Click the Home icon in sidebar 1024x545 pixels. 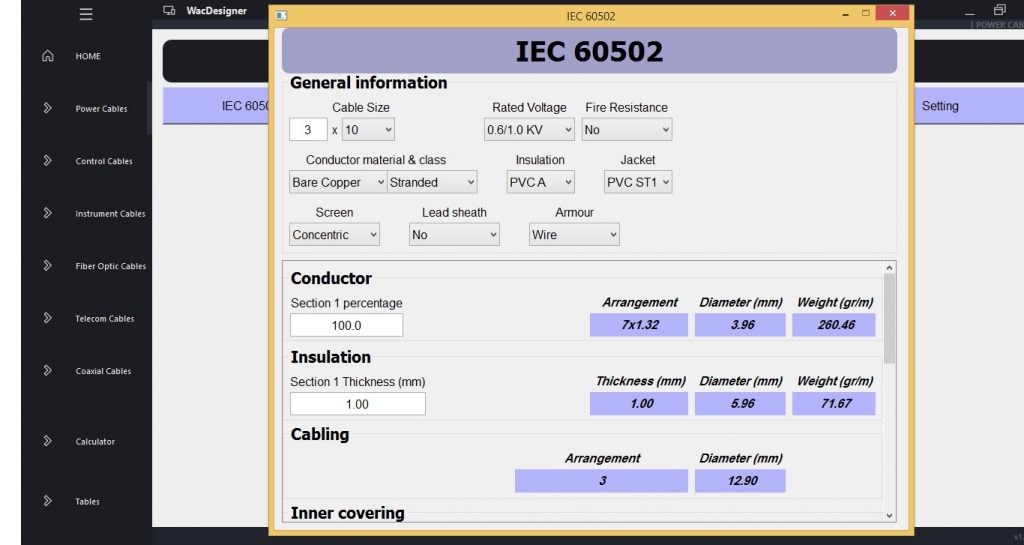[47, 56]
